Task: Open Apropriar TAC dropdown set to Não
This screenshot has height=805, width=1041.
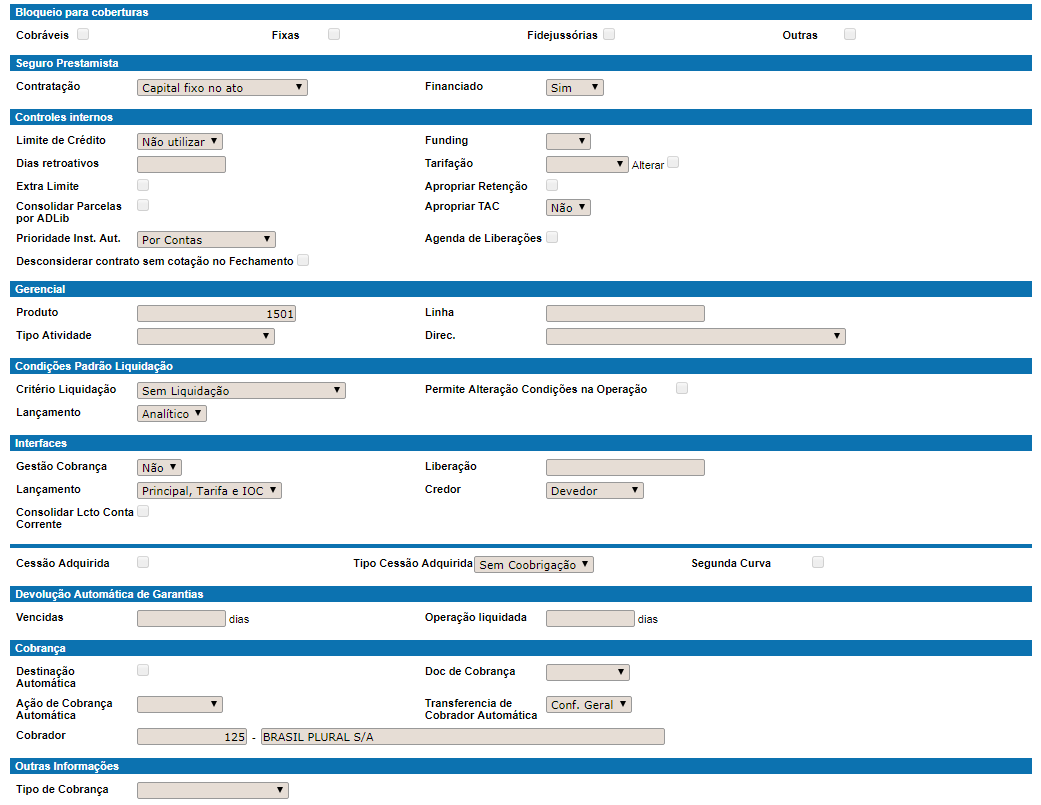Action: [568, 208]
